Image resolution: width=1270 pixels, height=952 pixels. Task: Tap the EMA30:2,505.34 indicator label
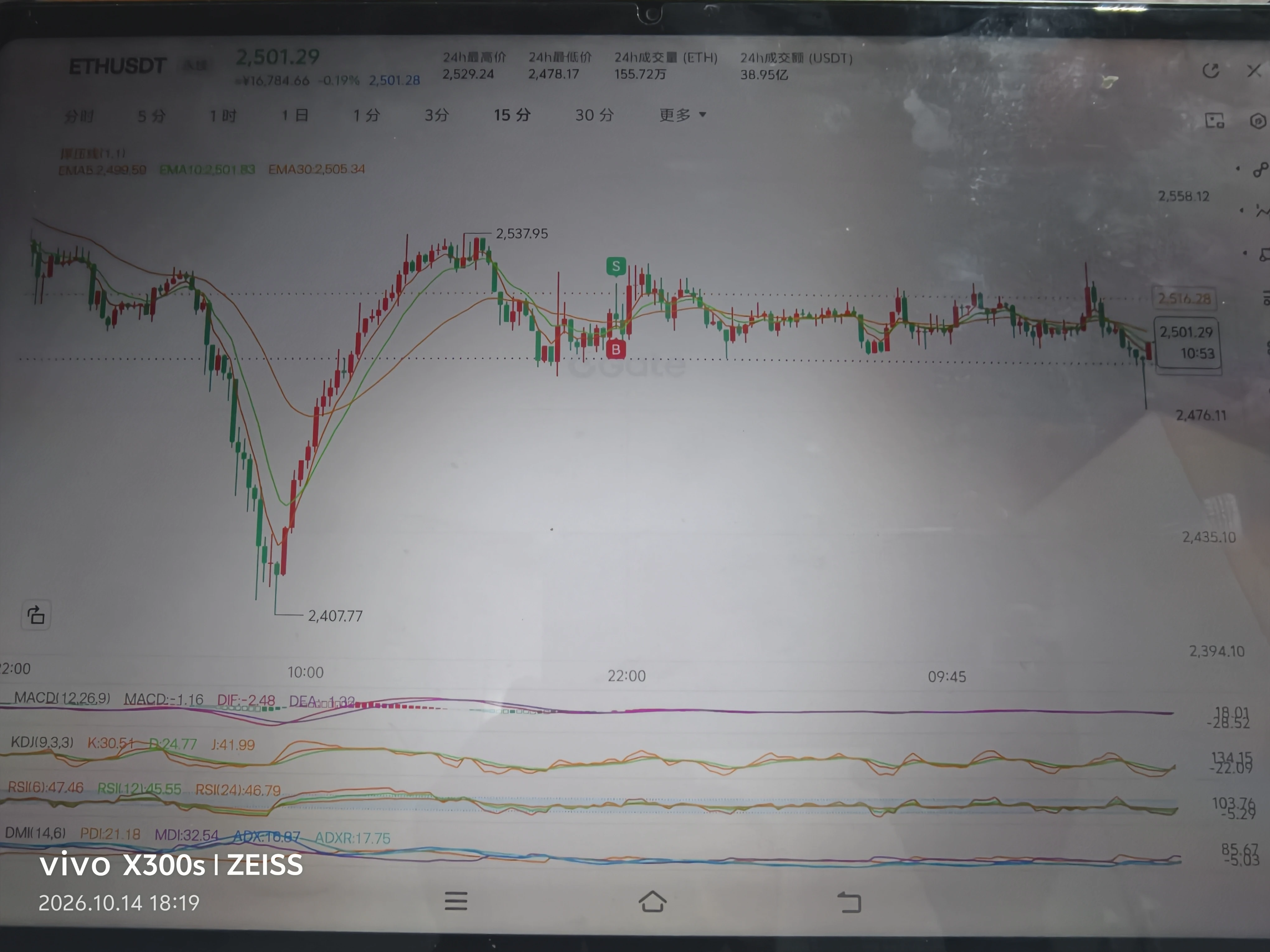317,169
